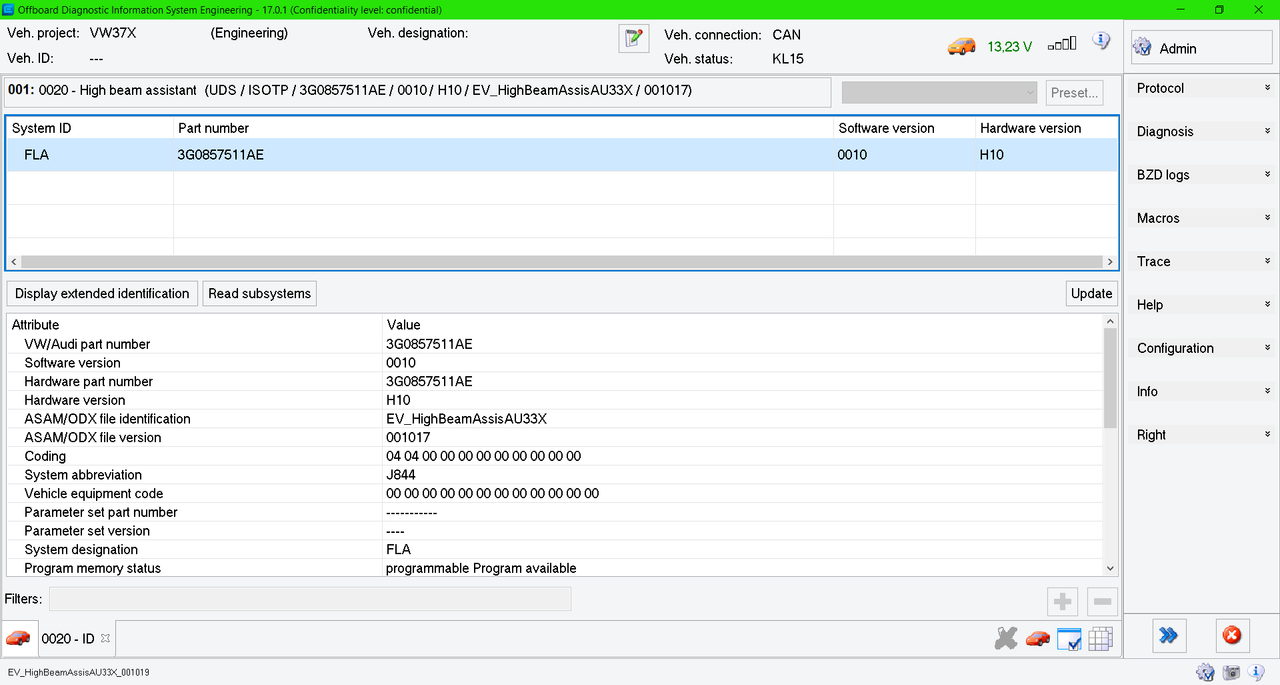Click the window checkmark view icon
This screenshot has height=685, width=1280.
[x=1069, y=638]
